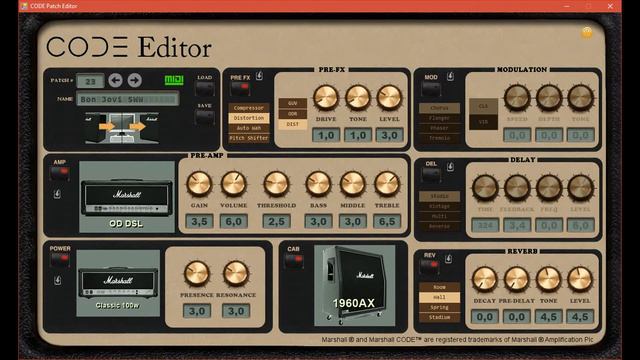Click the amp-to-computer transfer graphic
Screen dimensions: 640x360
click(122, 128)
